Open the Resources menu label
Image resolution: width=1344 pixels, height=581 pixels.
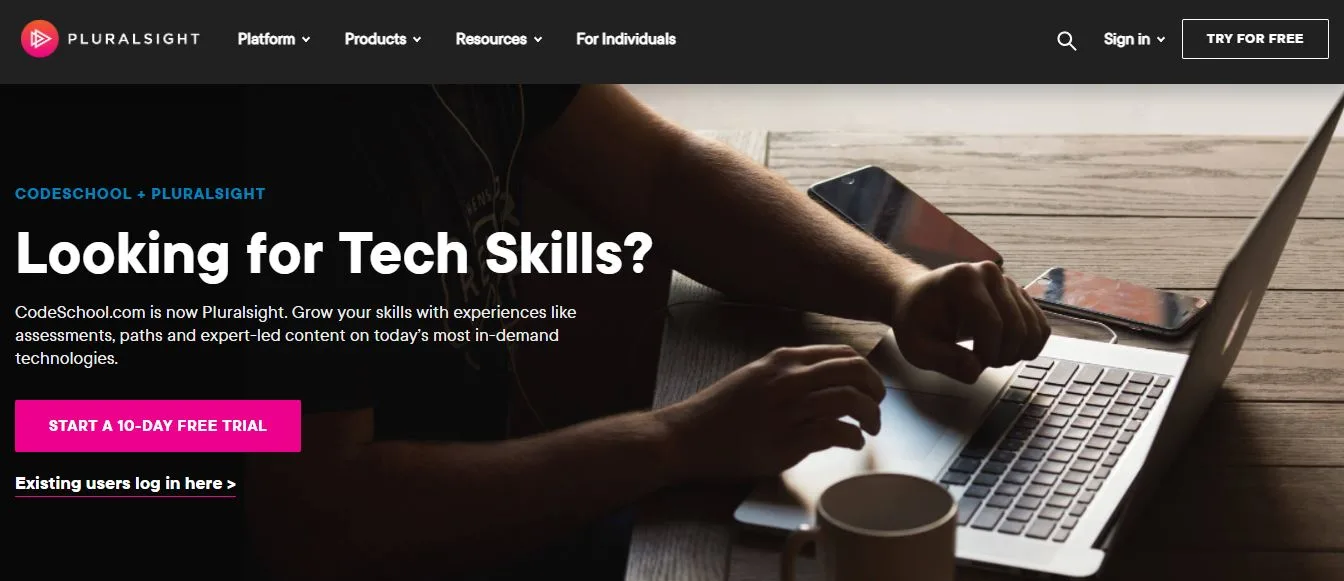(491, 39)
